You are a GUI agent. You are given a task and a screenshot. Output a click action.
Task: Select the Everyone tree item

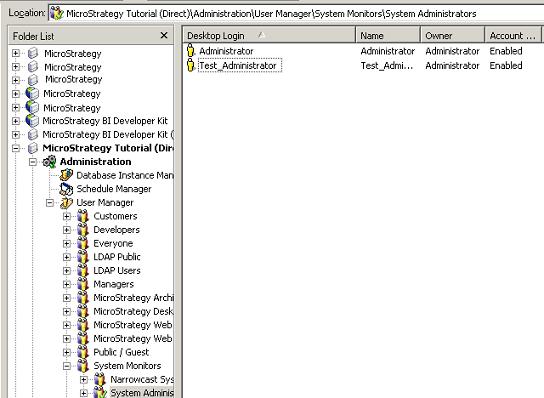113,243
